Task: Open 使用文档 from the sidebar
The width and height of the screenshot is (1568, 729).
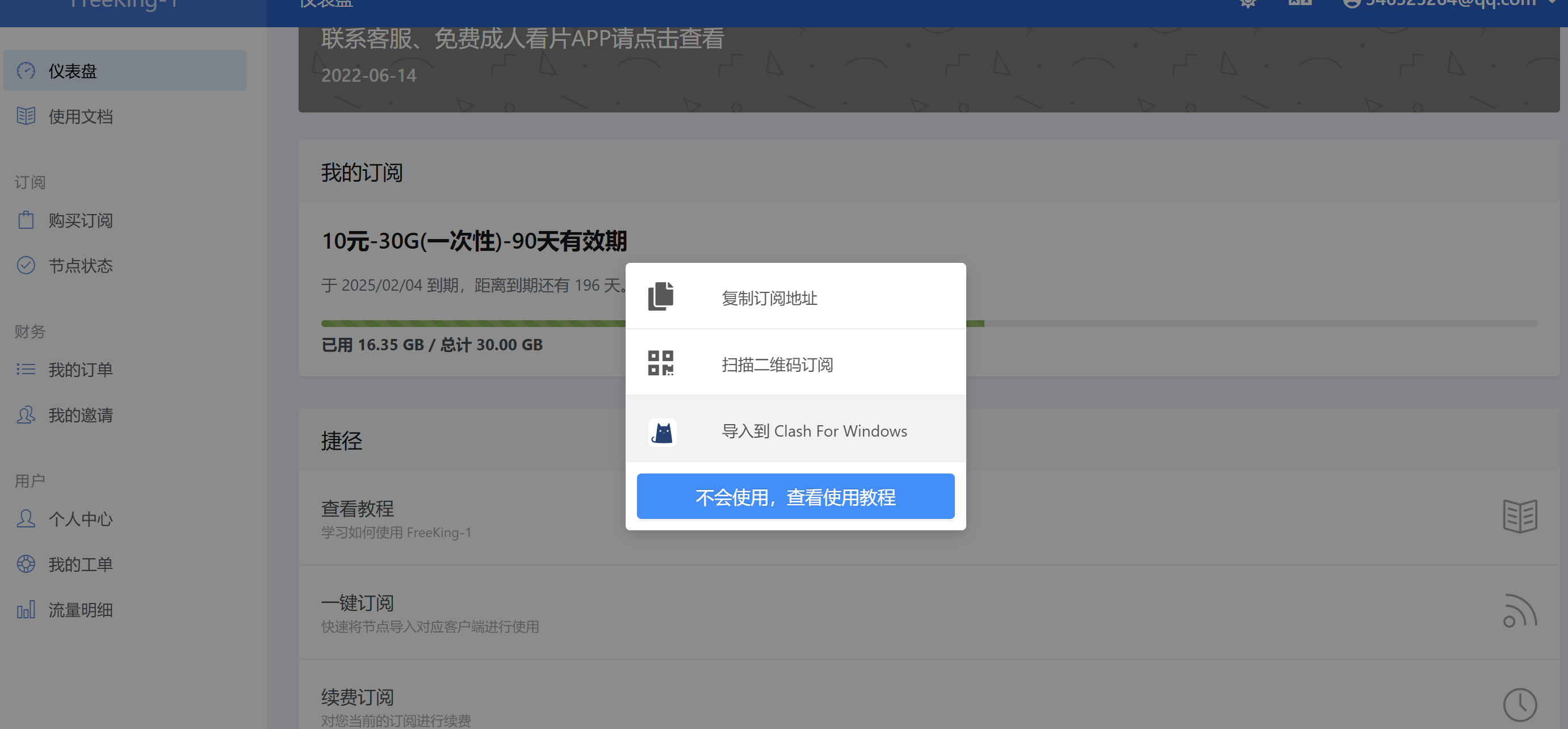Action: (x=81, y=116)
